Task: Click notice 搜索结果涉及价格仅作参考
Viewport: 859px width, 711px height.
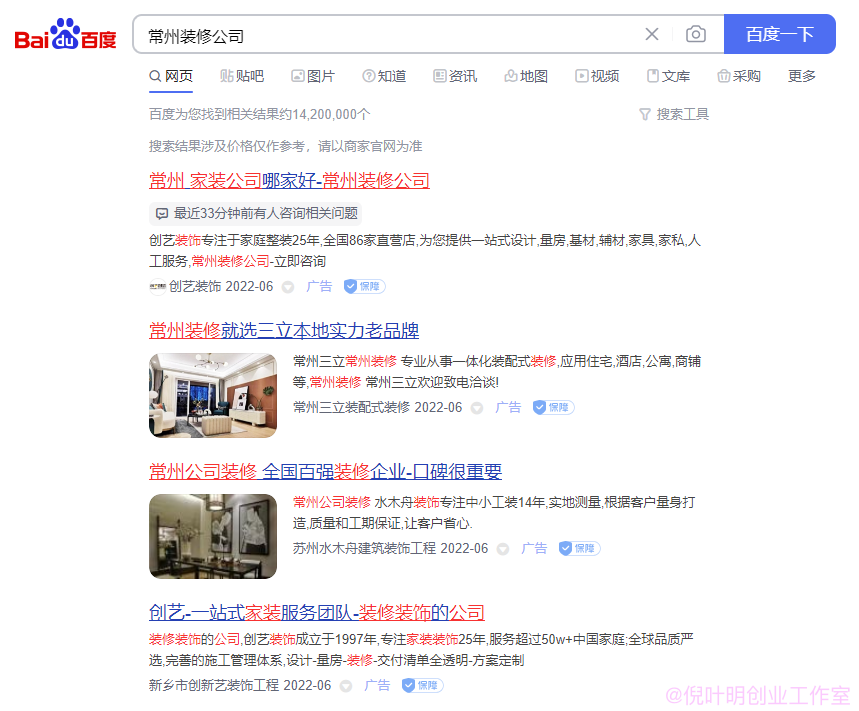Action: coord(285,146)
